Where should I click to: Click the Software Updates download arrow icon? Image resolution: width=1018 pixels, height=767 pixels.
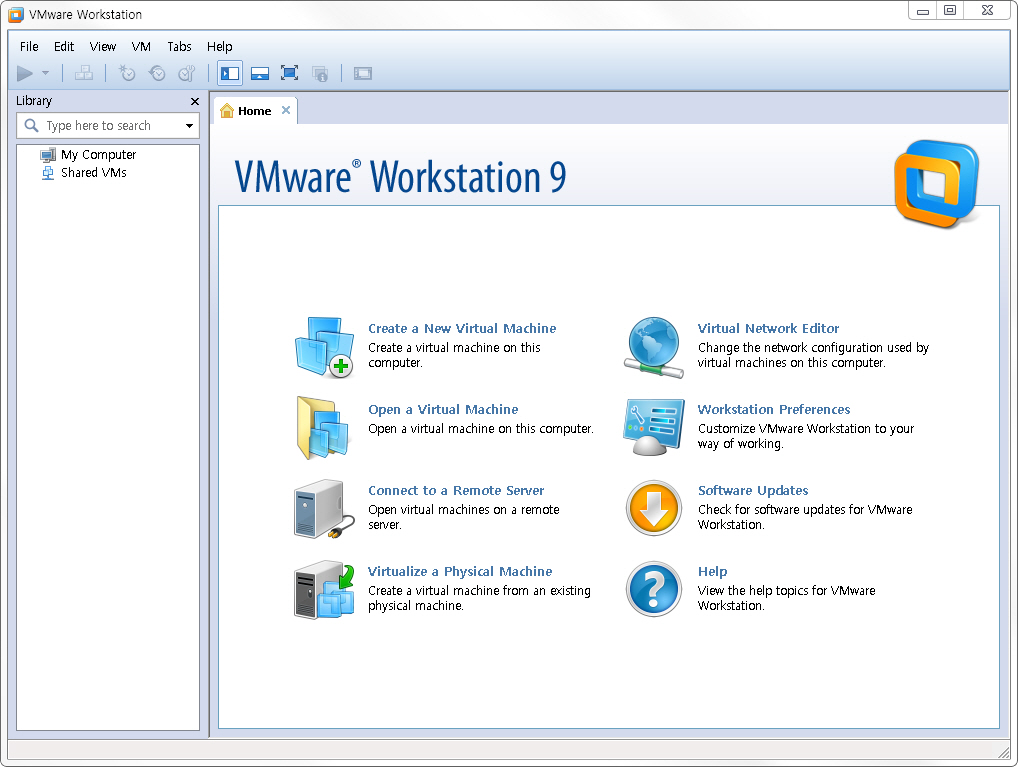tap(654, 509)
